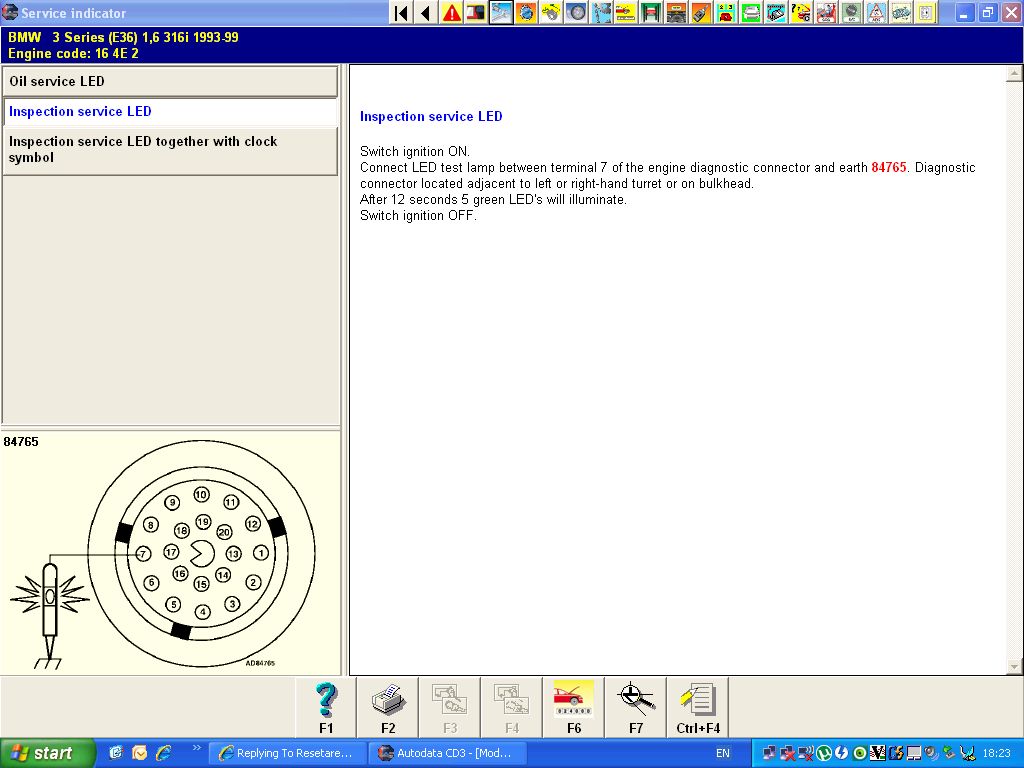This screenshot has width=1024, height=768.
Task: Minimize the Service indicator window
Action: (x=965, y=12)
